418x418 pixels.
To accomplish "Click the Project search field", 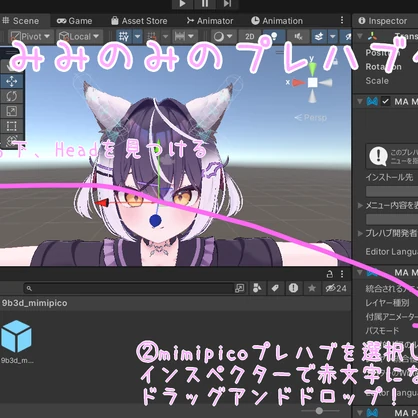I will (x=129, y=288).
